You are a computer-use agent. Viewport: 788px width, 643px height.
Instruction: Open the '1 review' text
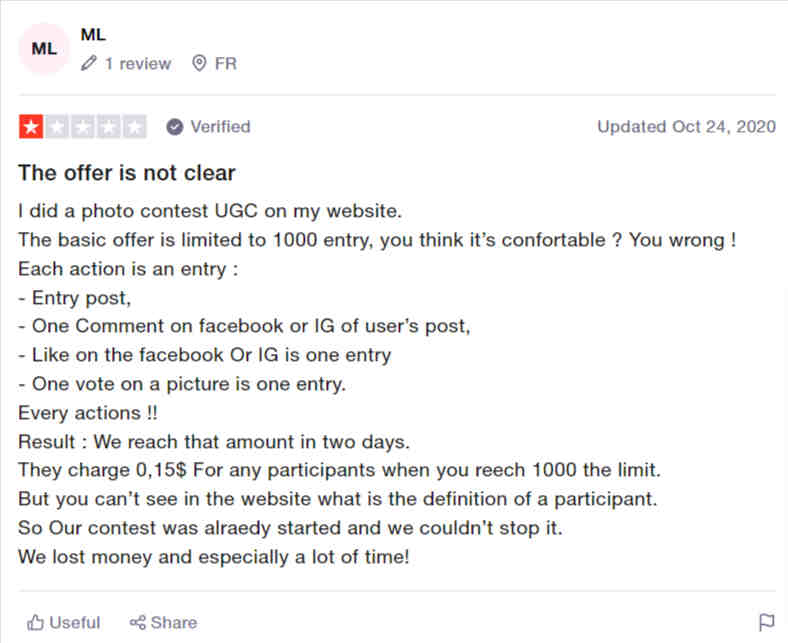(138, 64)
